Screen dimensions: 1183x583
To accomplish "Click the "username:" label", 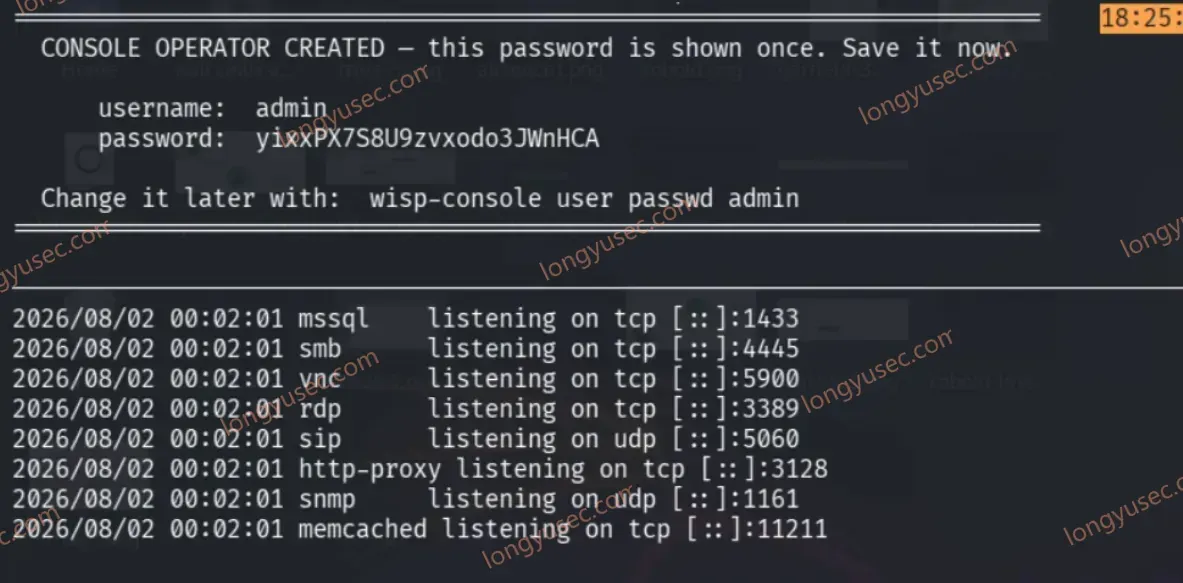I will click(x=162, y=109).
